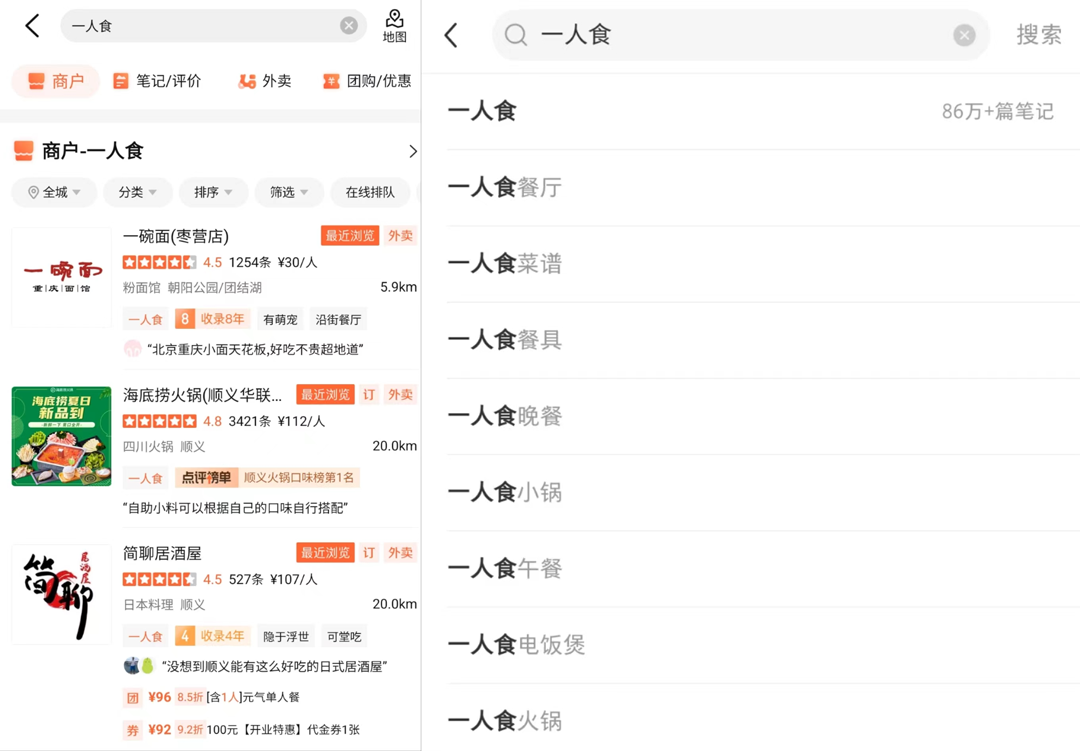Open the 没想到顺义 review quote

pyautogui.click(x=274, y=666)
